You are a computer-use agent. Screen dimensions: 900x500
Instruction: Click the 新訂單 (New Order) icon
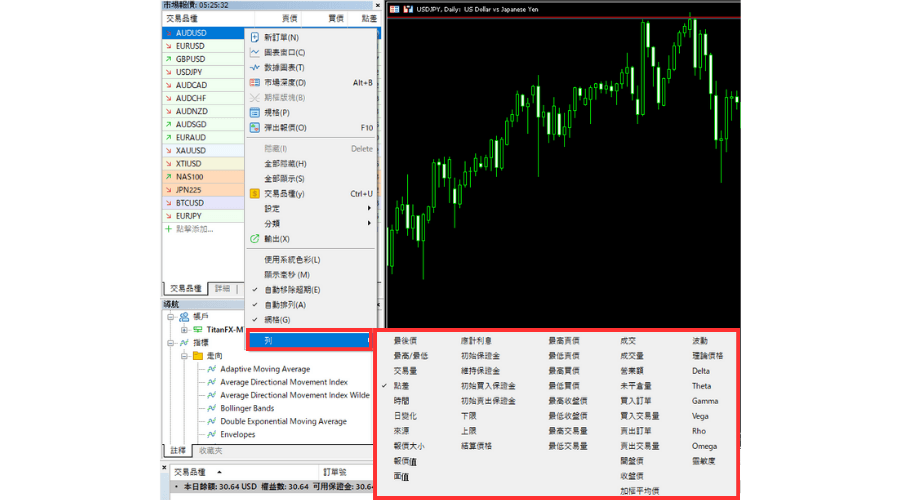point(255,37)
